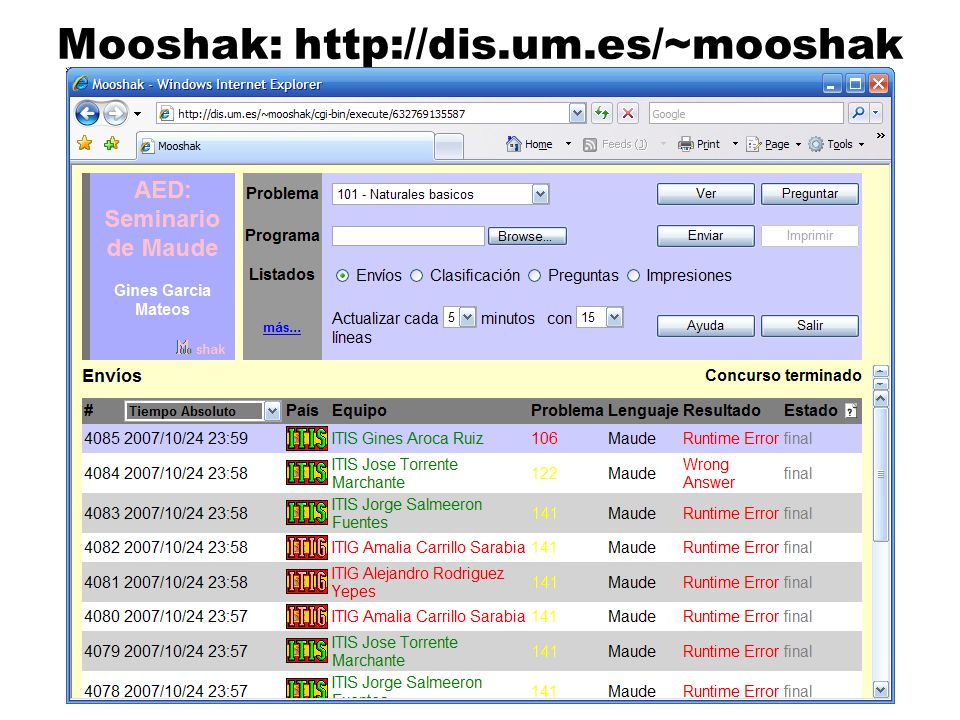This screenshot has width=960, height=720.
Task: Minimize the Internet Explorer window
Action: click(831, 84)
